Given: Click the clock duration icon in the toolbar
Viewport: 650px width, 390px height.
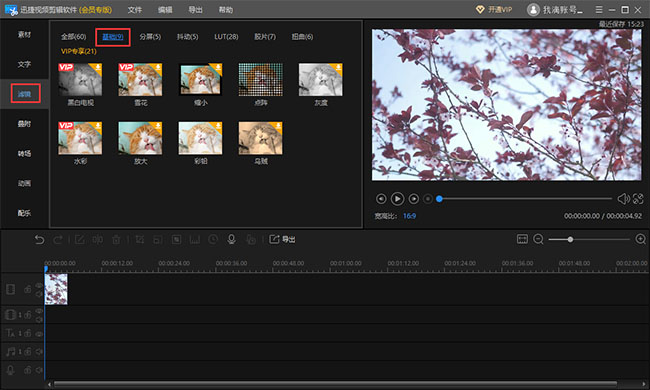Looking at the screenshot, I should click(213, 240).
